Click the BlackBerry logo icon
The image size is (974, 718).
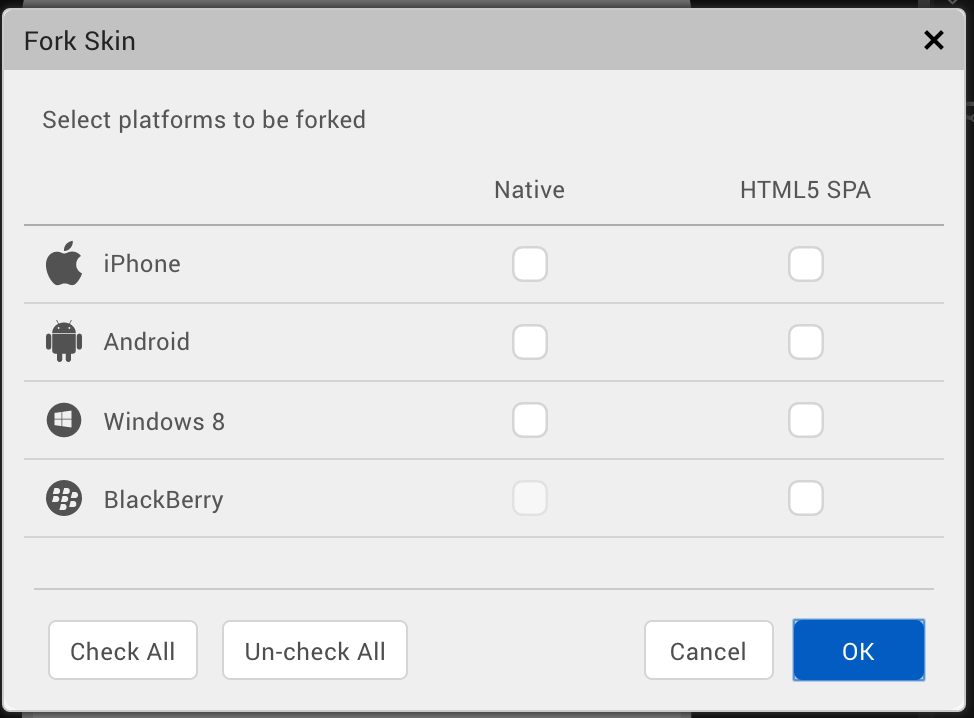[x=64, y=498]
